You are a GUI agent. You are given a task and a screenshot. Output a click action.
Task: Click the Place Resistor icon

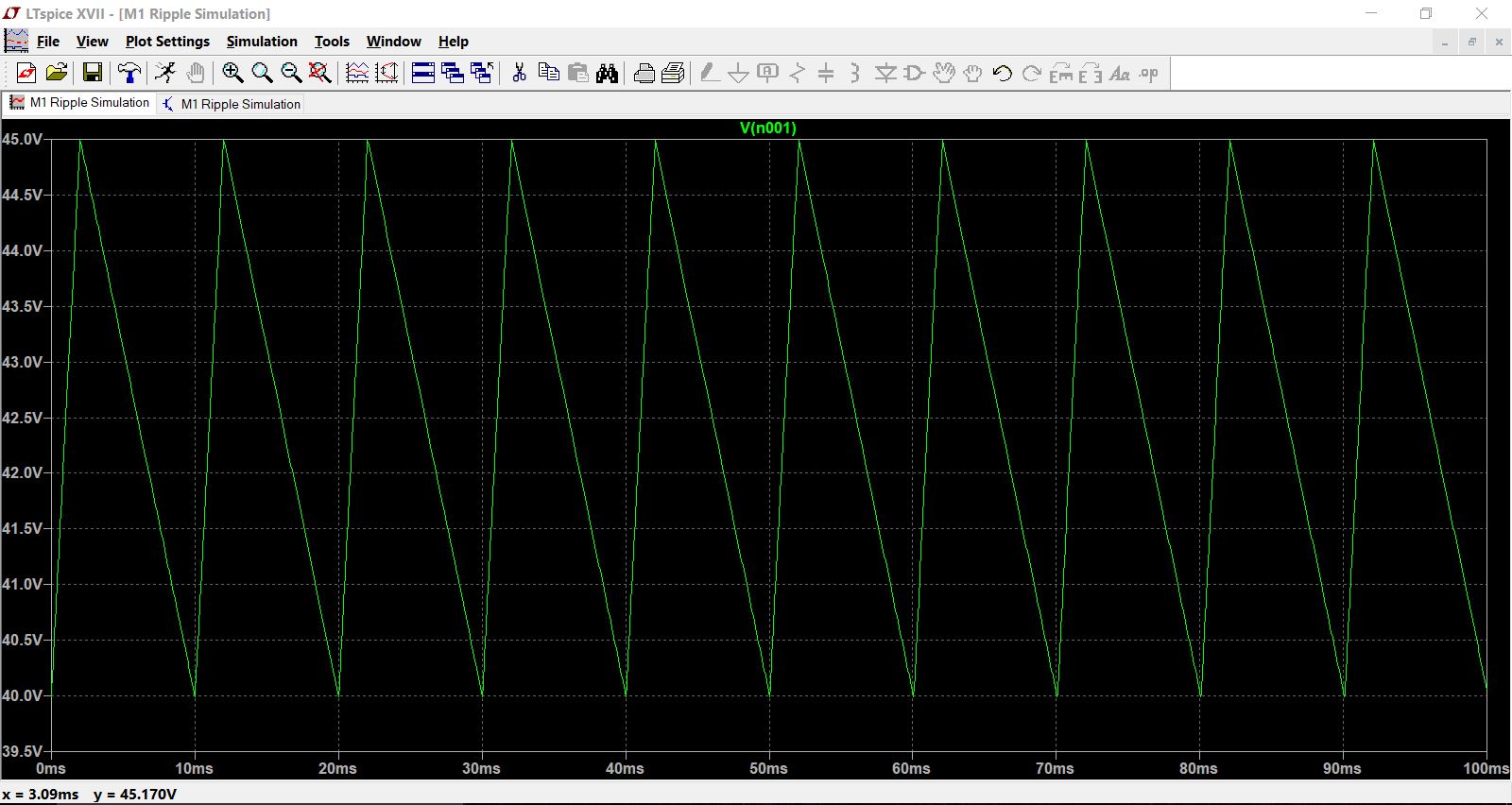pos(798,73)
